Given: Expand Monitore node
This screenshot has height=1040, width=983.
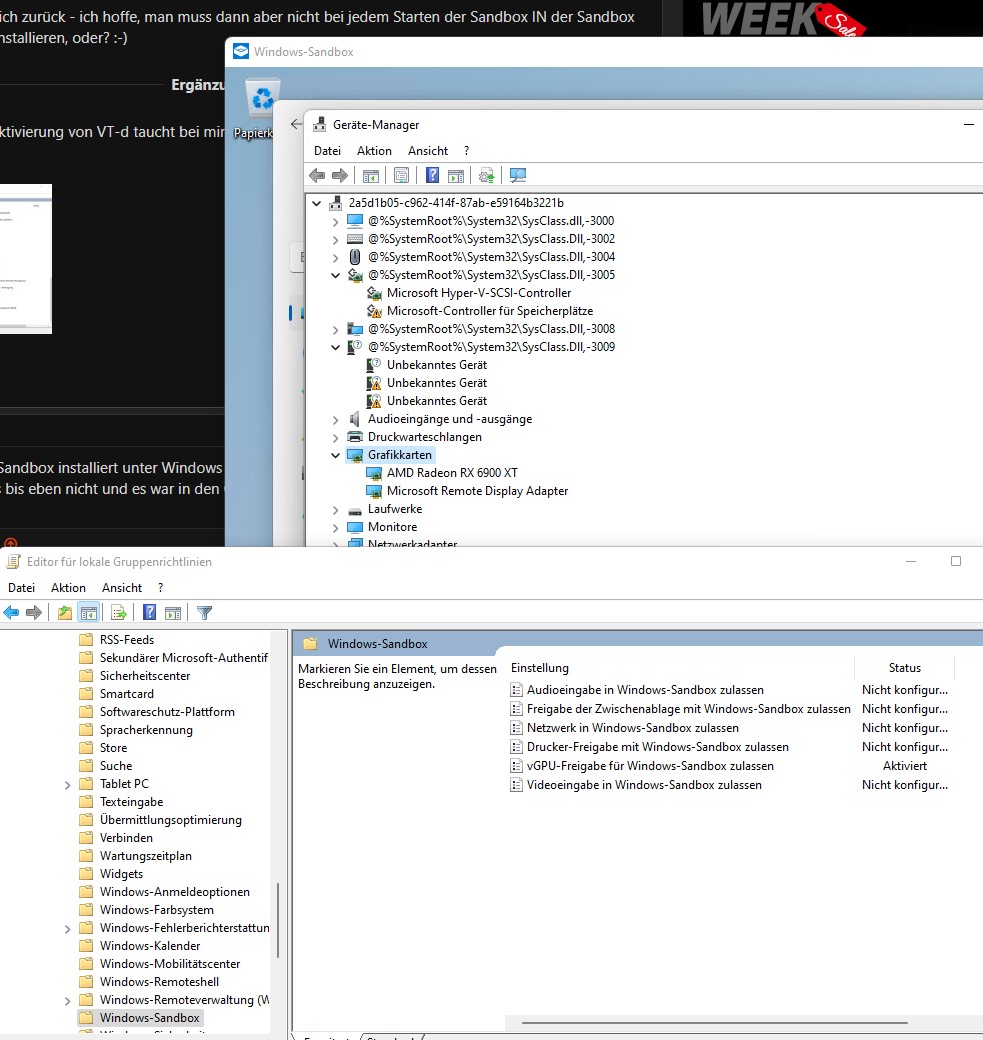Looking at the screenshot, I should pos(335,528).
